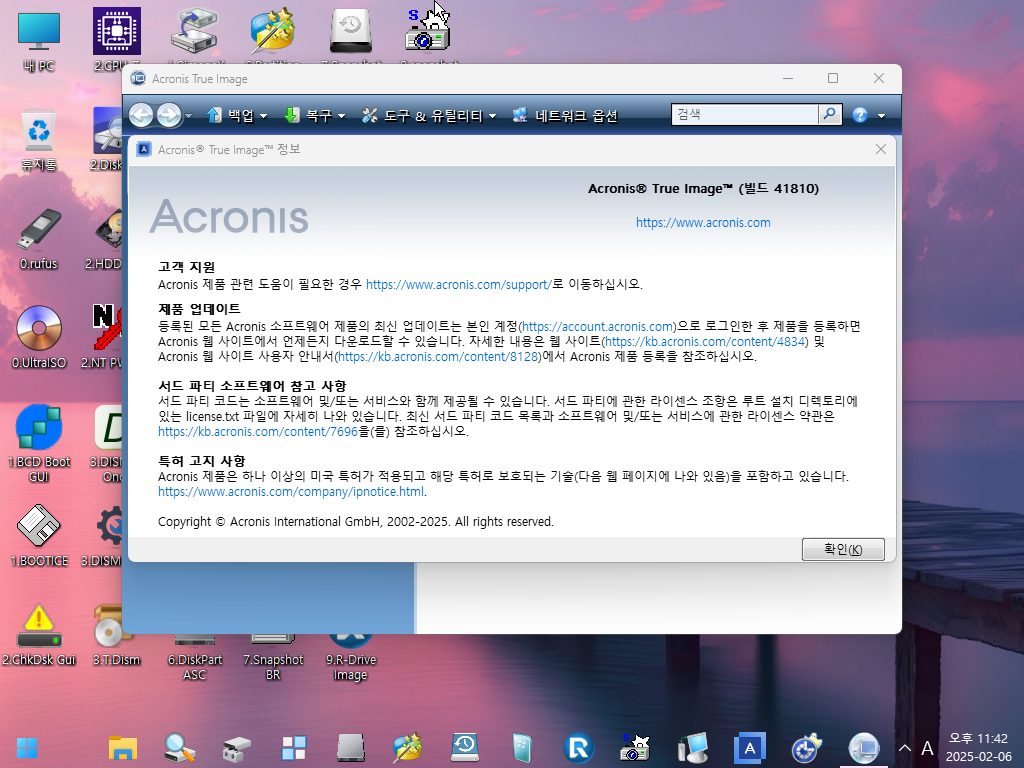The image size is (1024, 768).
Task: Open the 9.R-Drive Image desktop icon
Action: tap(351, 658)
